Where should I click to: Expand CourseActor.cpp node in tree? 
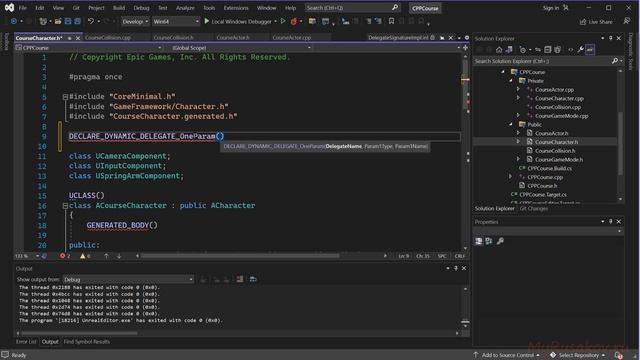click(518, 89)
